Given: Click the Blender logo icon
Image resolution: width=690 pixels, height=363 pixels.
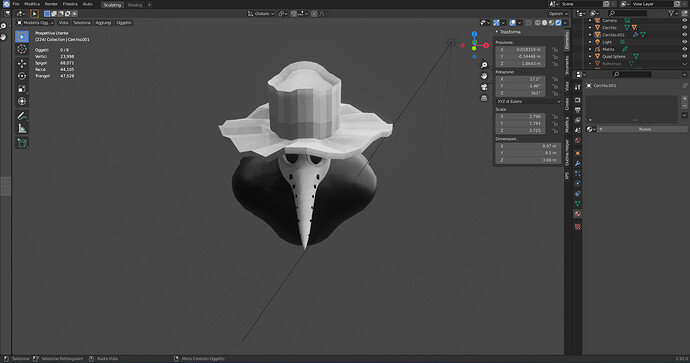Looking at the screenshot, I should 6,4.
